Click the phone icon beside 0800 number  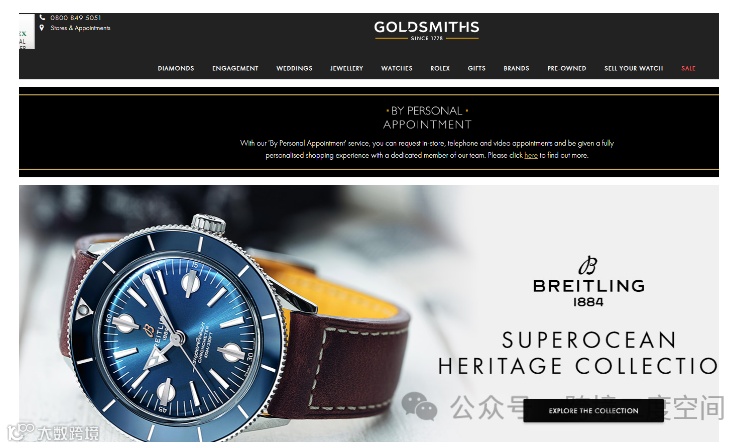[42, 17]
